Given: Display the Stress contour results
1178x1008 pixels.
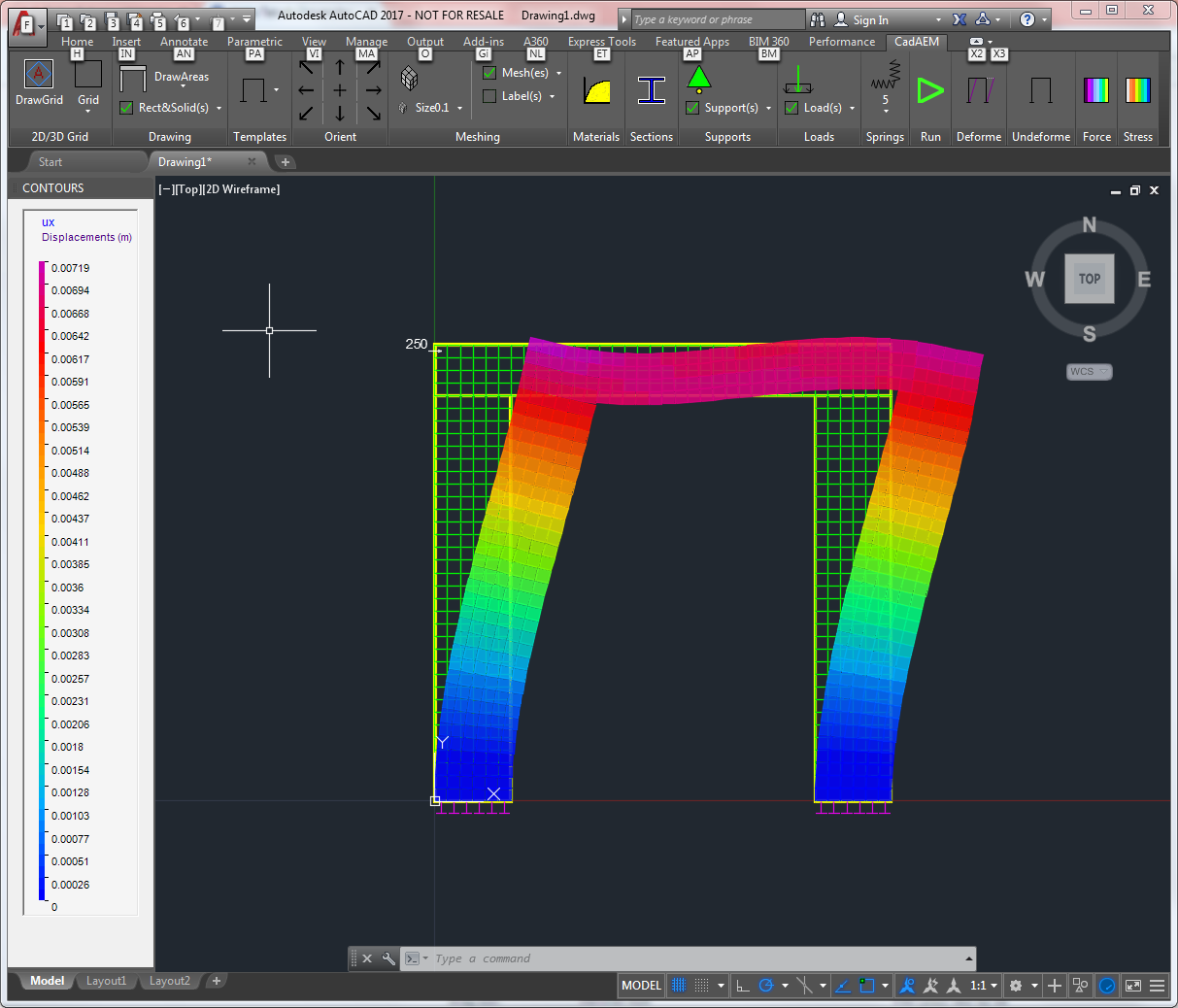Looking at the screenshot, I should coord(1137,91).
